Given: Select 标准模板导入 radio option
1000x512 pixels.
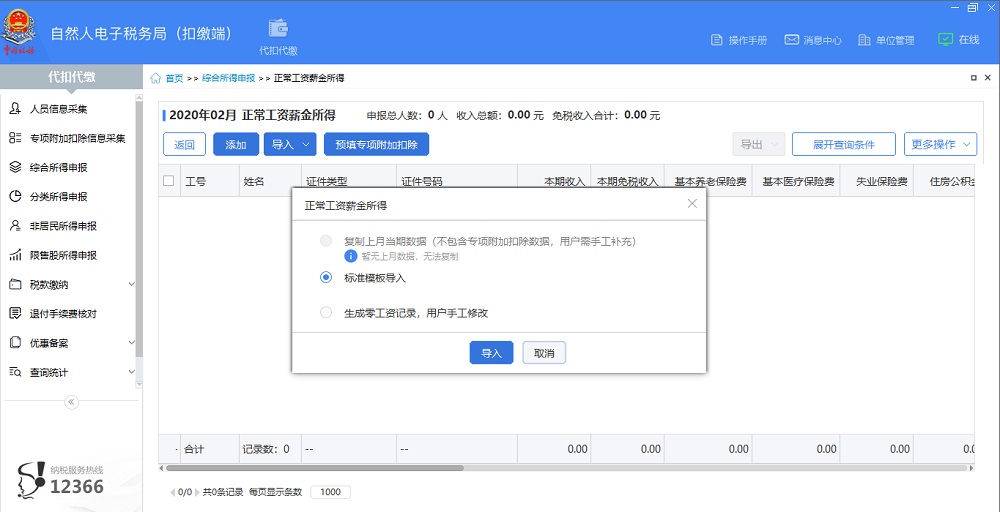Looking at the screenshot, I should pos(326,278).
